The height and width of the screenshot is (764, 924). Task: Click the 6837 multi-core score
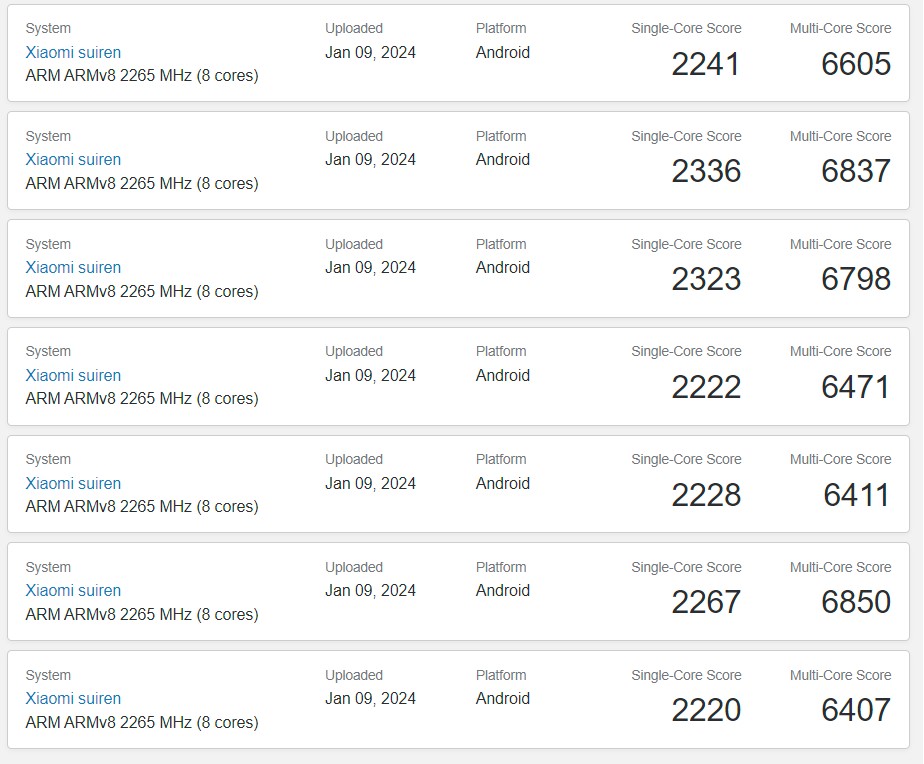(855, 171)
